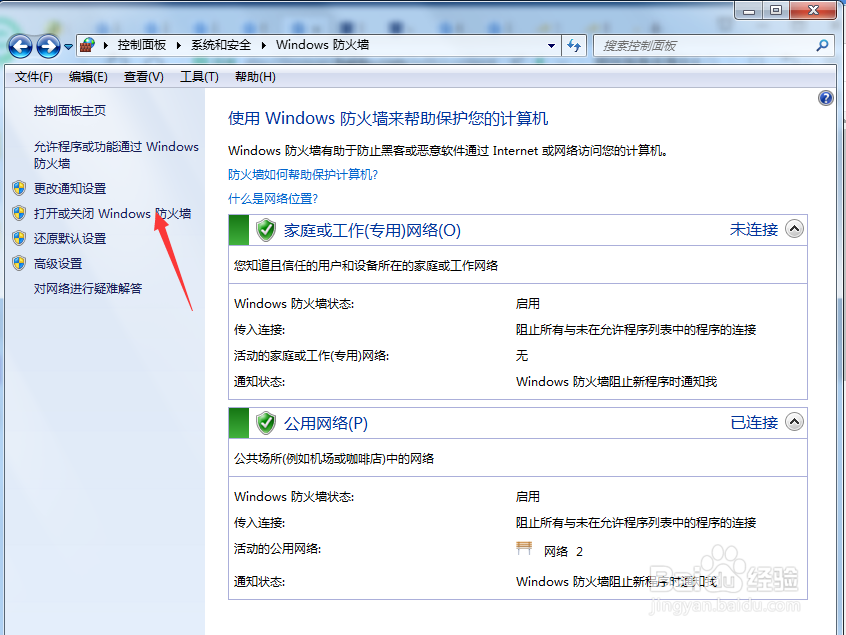Click shield icon beside 打开或关闭 Windows 防火墙
The image size is (846, 635).
point(19,213)
